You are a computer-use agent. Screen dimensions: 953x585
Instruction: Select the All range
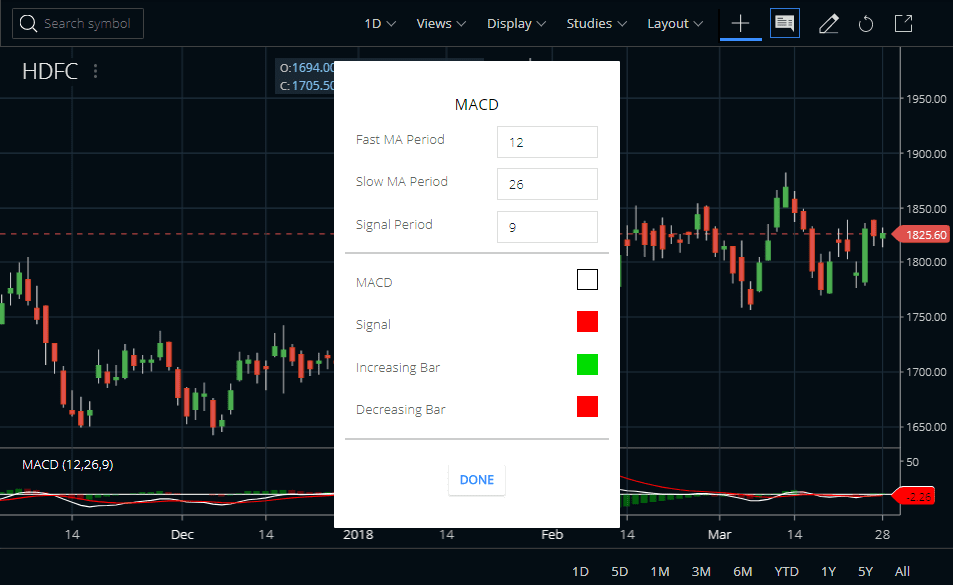pyautogui.click(x=903, y=572)
